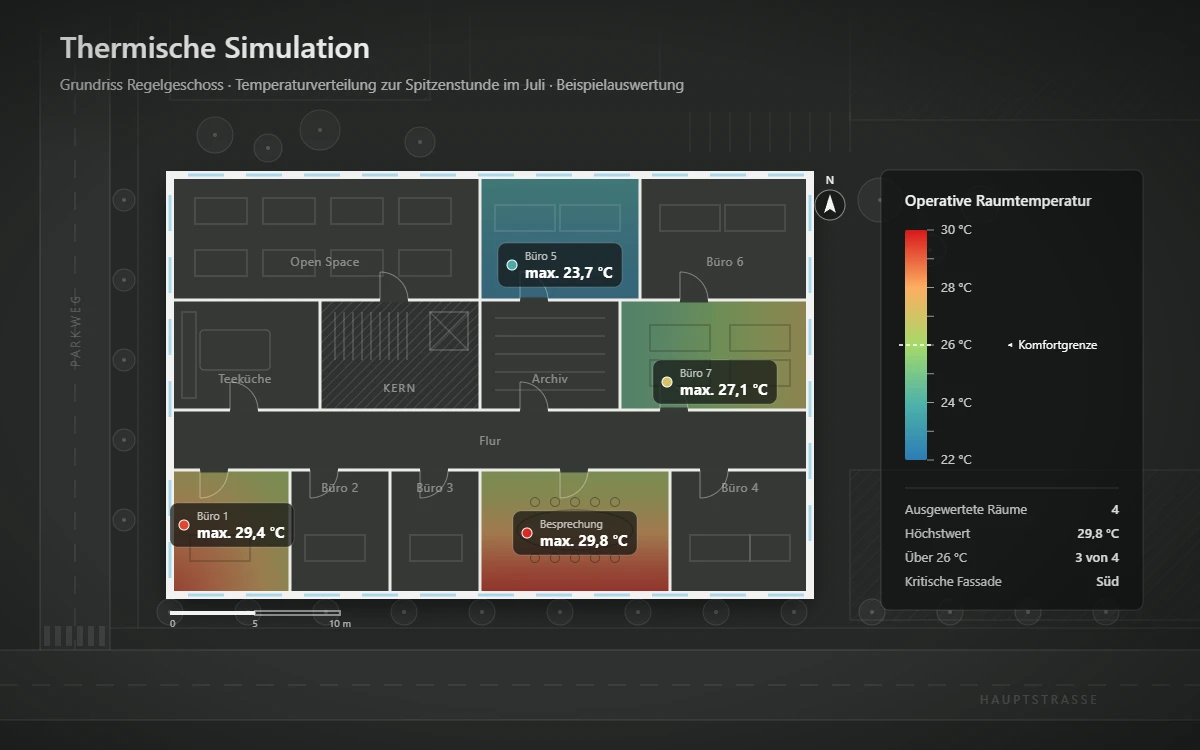The image size is (1200, 750).
Task: Click the "10 m" scale label
Action: tap(340, 624)
